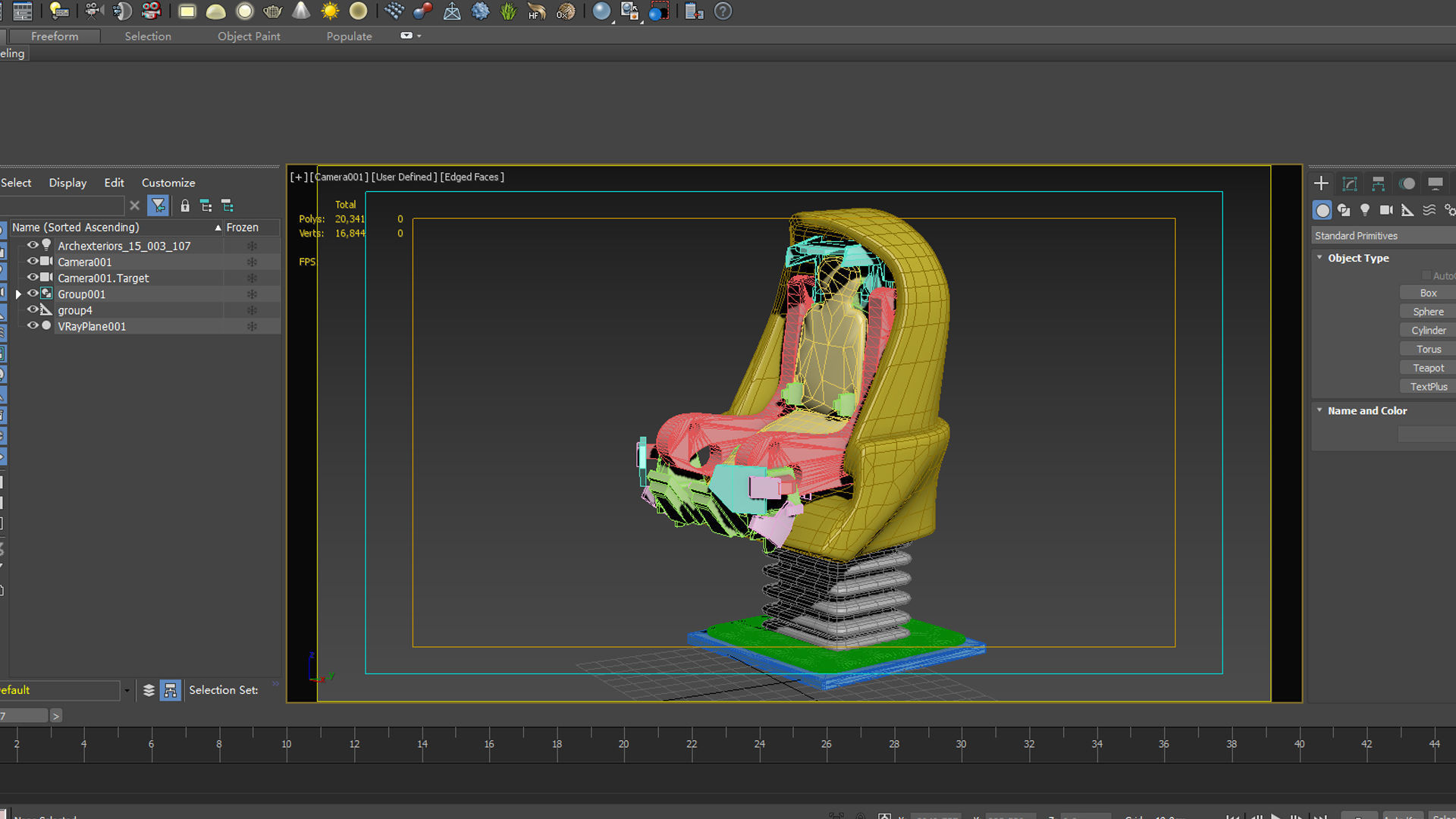This screenshot has width=1456, height=819.
Task: Select the Lights category icon
Action: [1365, 210]
